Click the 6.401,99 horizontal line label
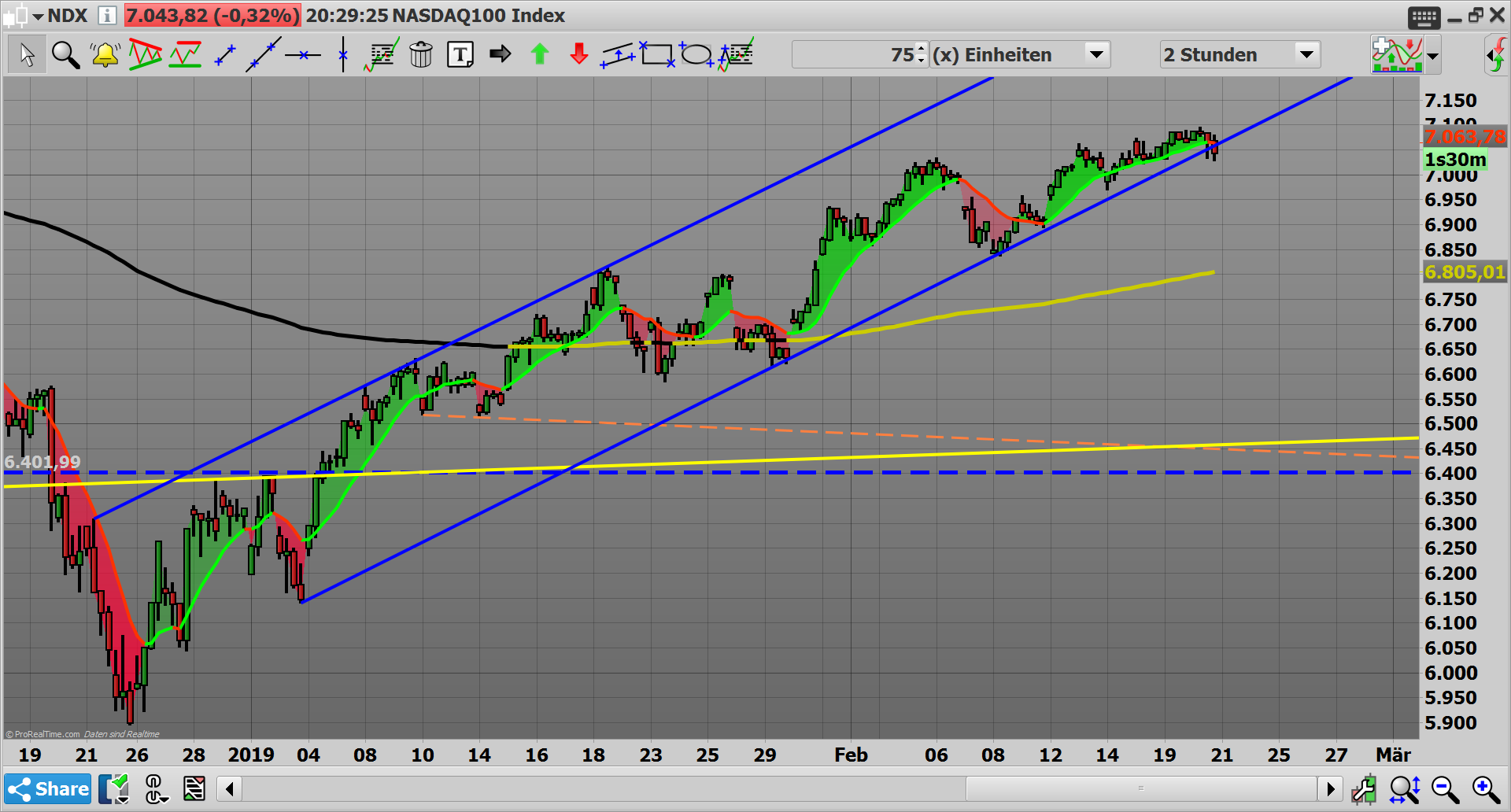The width and height of the screenshot is (1511, 812). pyautogui.click(x=42, y=462)
